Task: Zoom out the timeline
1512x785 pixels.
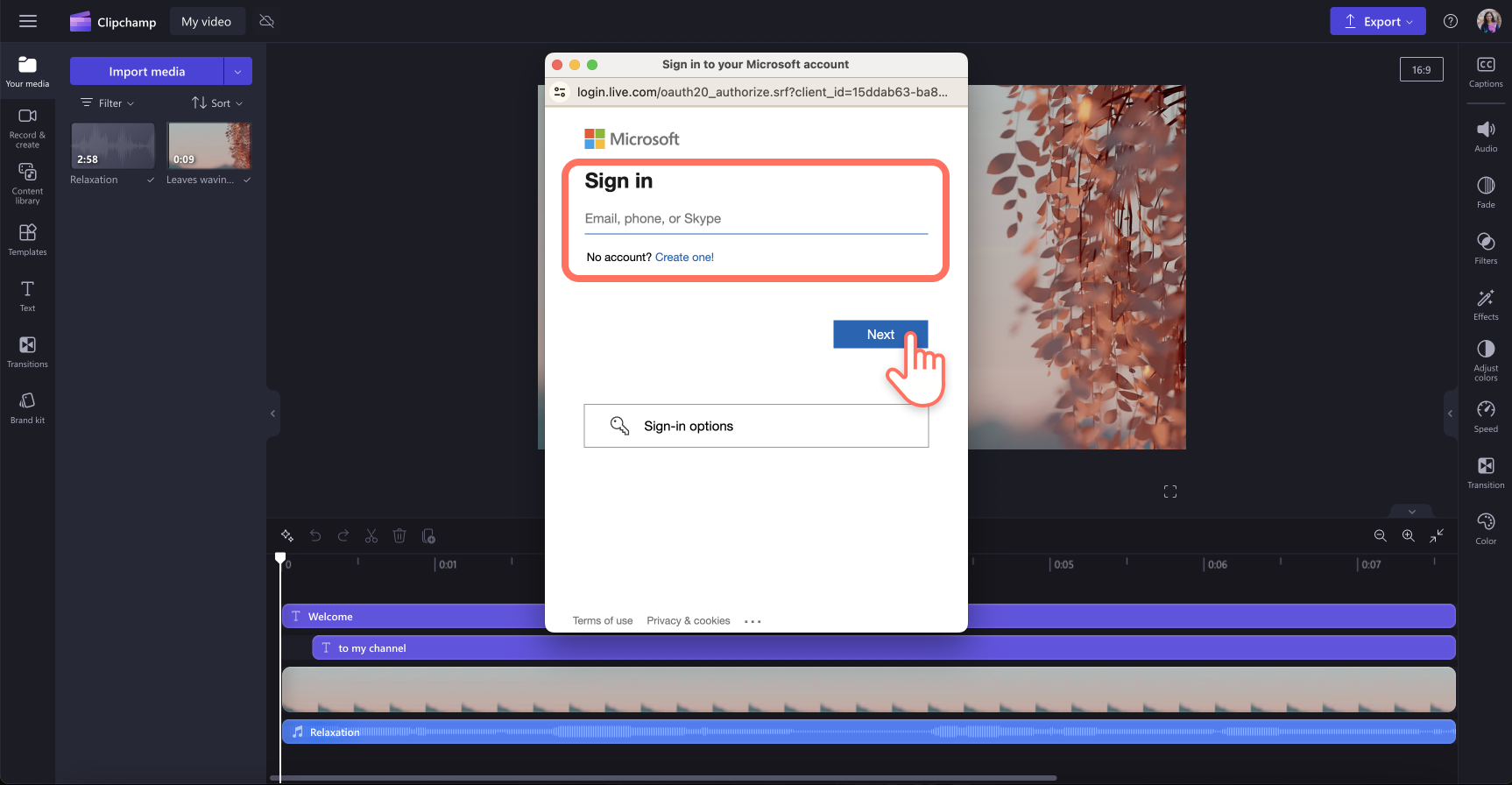Action: (x=1381, y=535)
